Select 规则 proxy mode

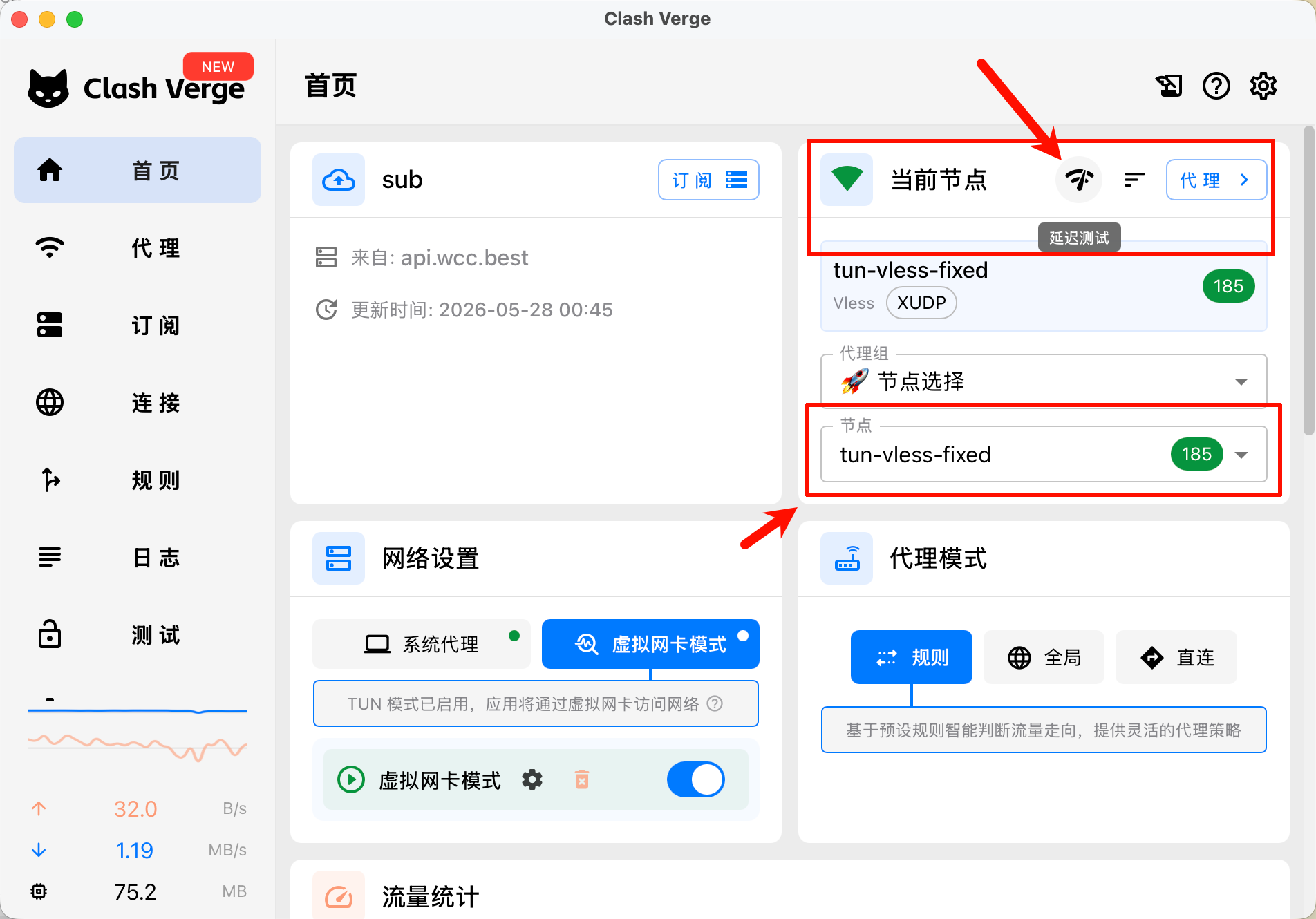[x=912, y=657]
